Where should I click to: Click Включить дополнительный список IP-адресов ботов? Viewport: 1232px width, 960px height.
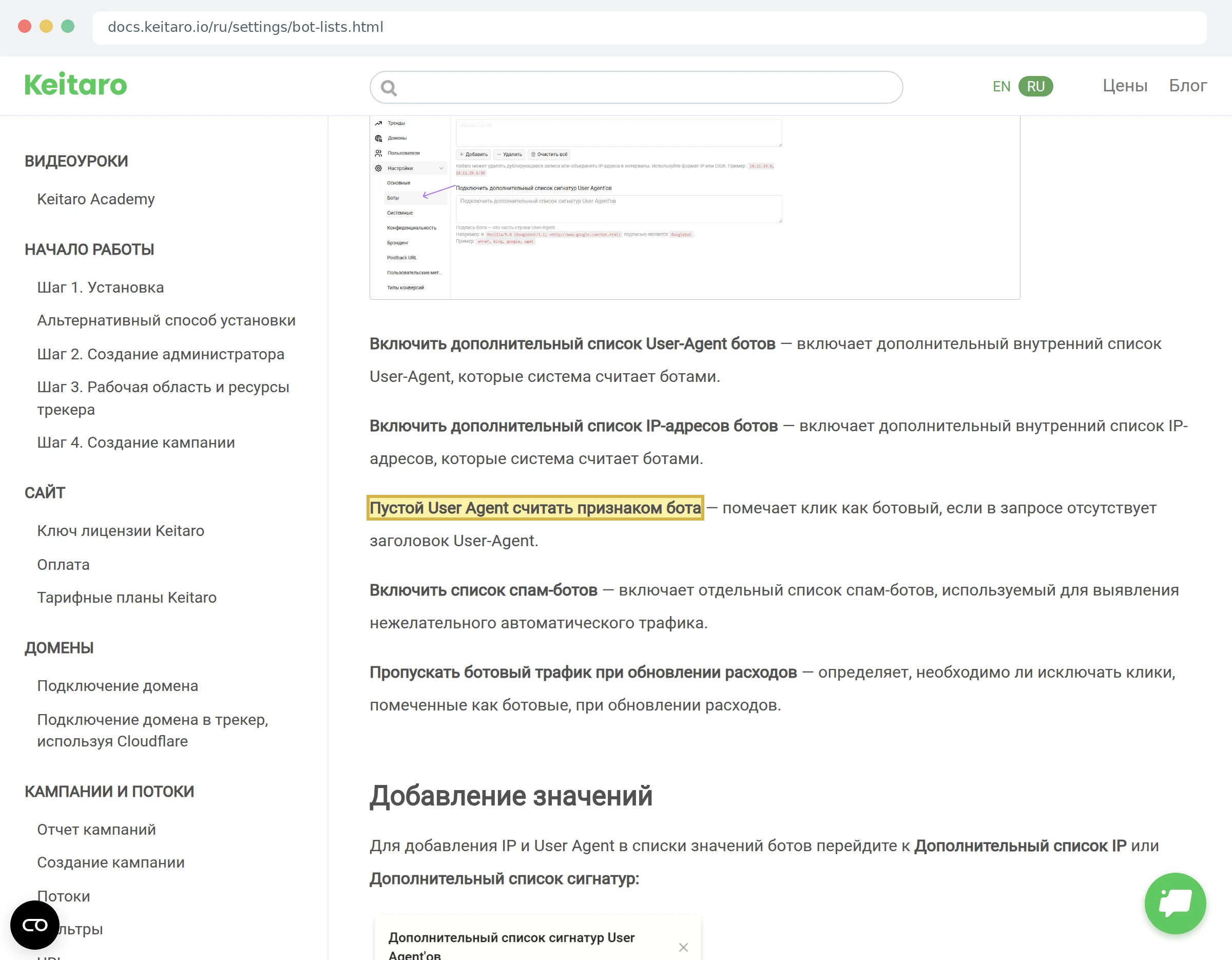coord(574,426)
